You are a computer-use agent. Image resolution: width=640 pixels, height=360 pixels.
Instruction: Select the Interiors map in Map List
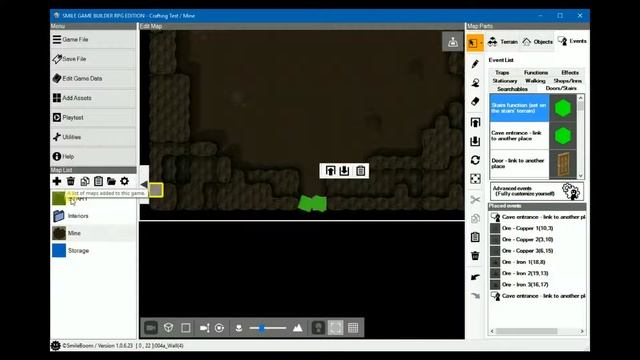tap(93, 216)
